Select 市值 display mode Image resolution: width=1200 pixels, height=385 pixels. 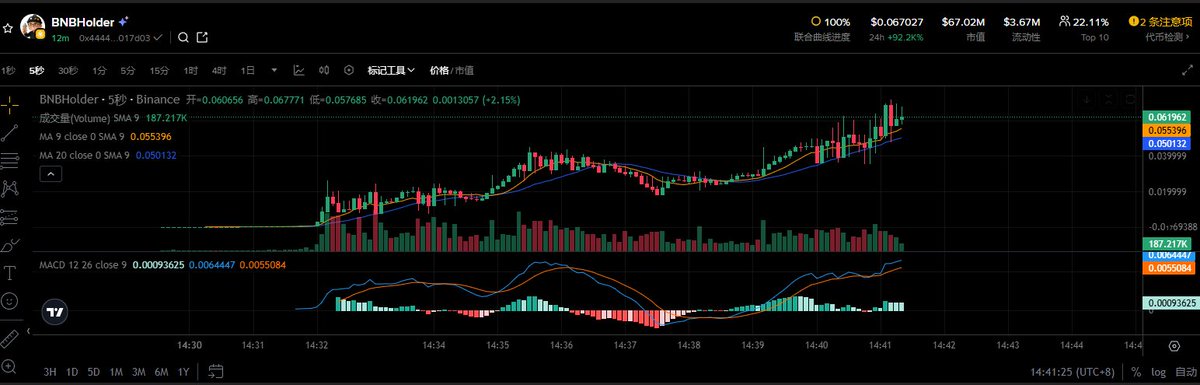point(464,71)
